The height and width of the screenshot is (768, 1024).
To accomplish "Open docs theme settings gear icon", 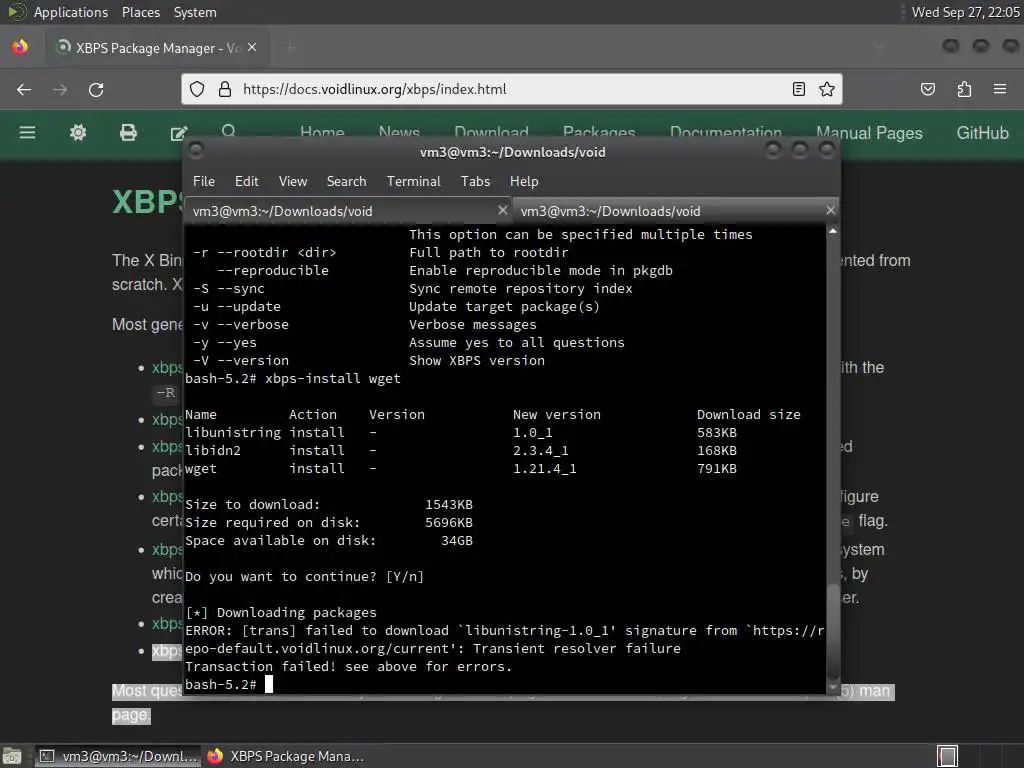I will click(x=78, y=133).
